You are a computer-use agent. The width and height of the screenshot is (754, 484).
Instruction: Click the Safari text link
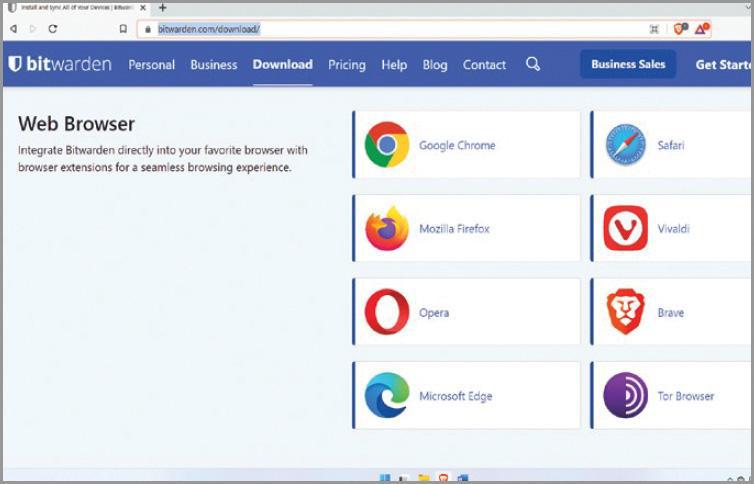[671, 145]
